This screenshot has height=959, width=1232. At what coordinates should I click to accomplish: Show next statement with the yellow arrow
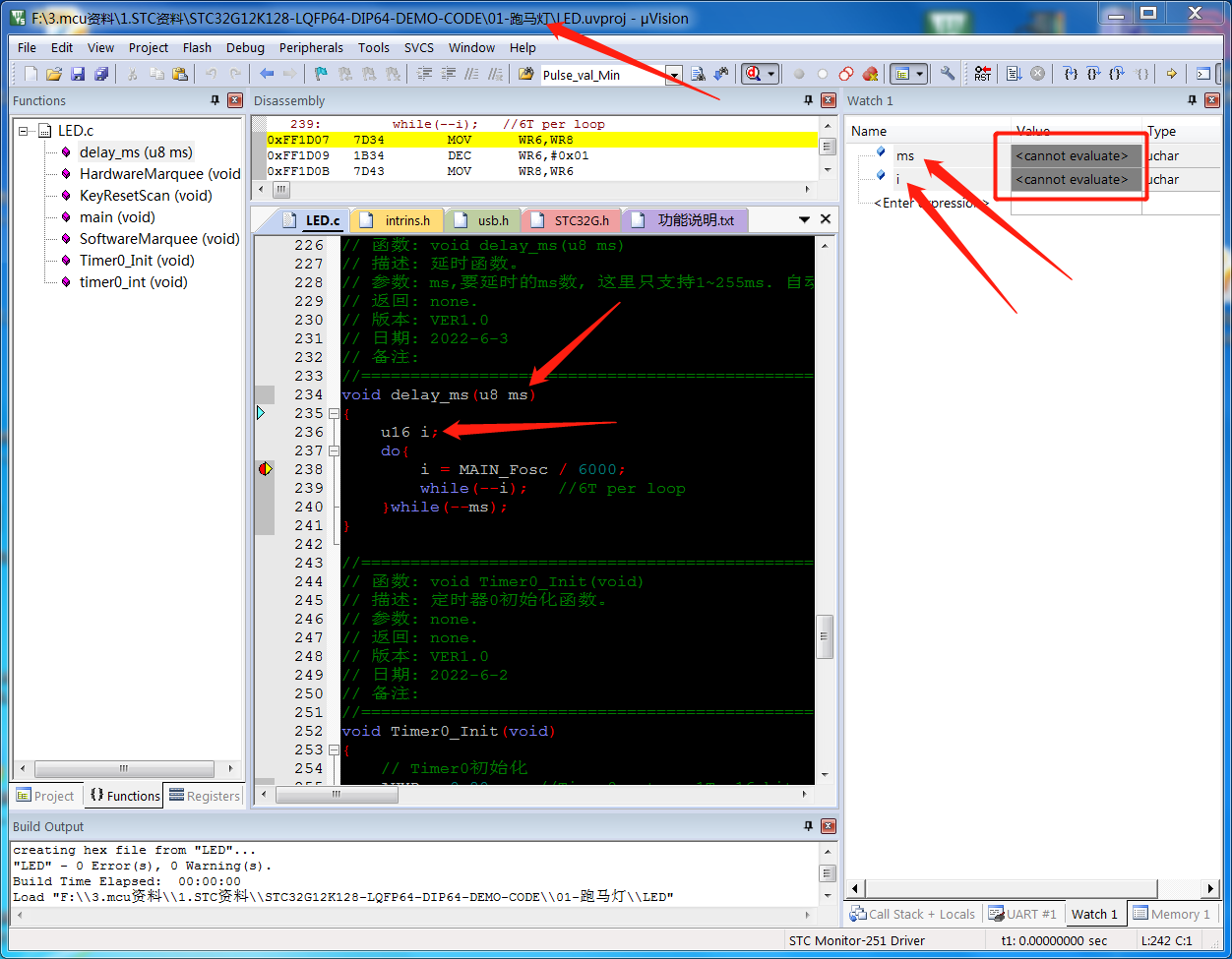(x=1171, y=74)
